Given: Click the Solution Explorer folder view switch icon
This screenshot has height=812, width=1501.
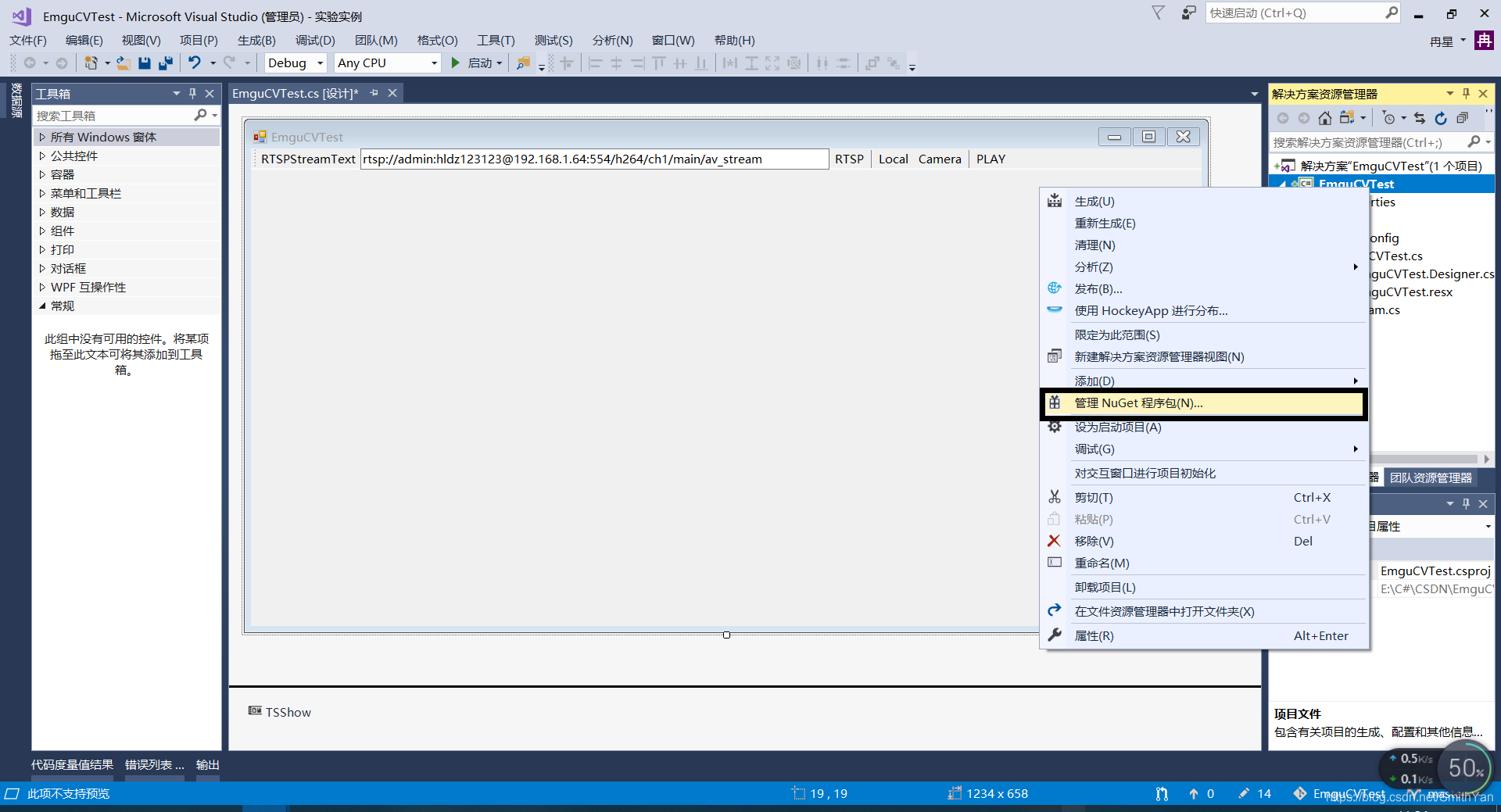Looking at the screenshot, I should (1346, 118).
